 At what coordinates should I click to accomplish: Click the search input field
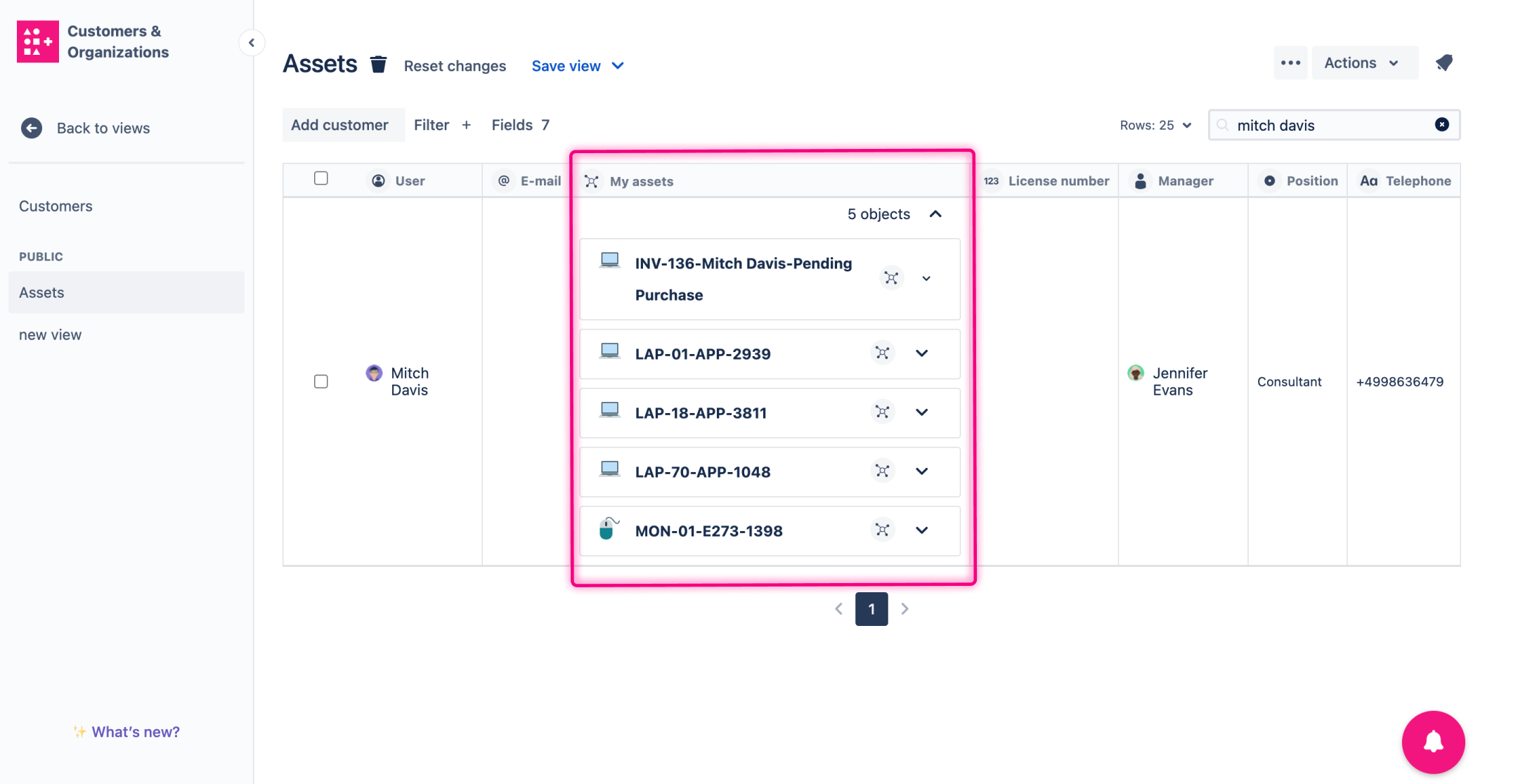[x=1328, y=125]
